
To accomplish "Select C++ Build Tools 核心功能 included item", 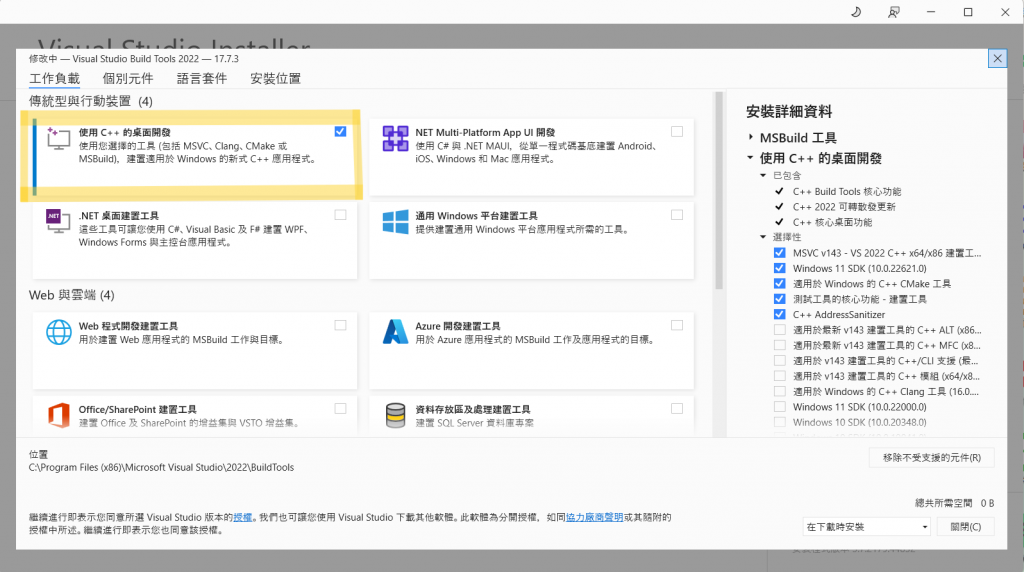I will (847, 191).
